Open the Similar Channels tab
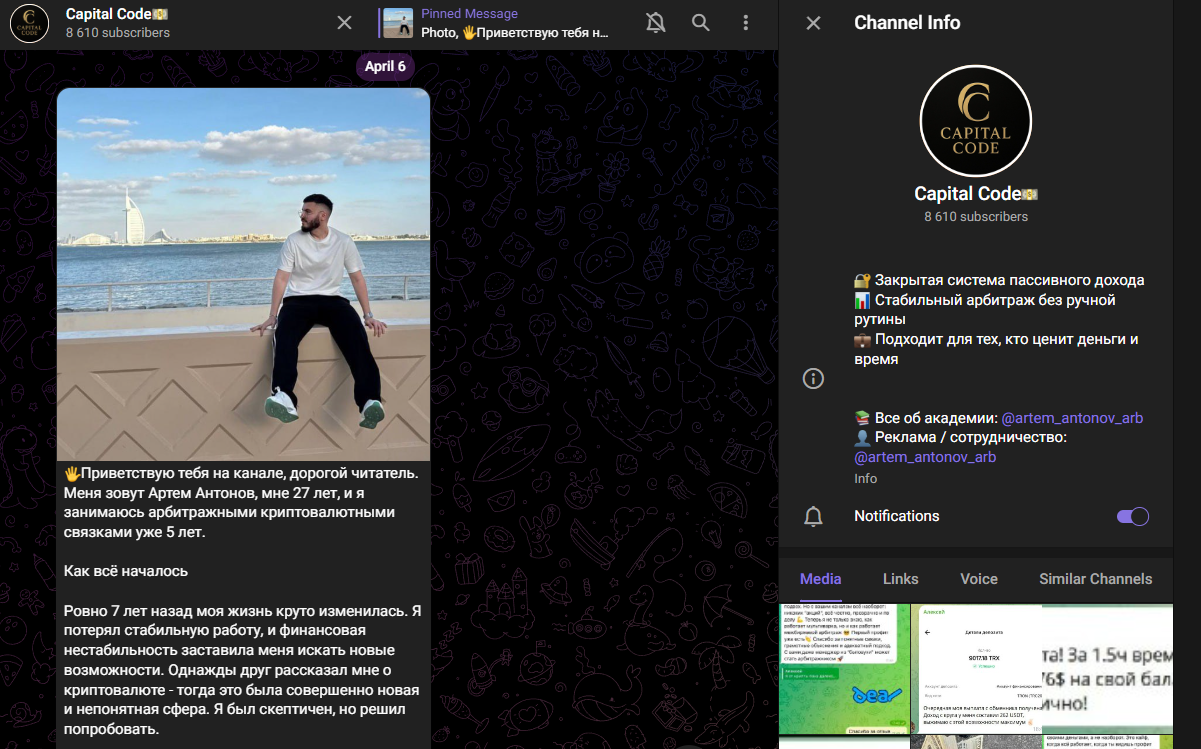Viewport: 1201px width, 749px height. click(1095, 579)
